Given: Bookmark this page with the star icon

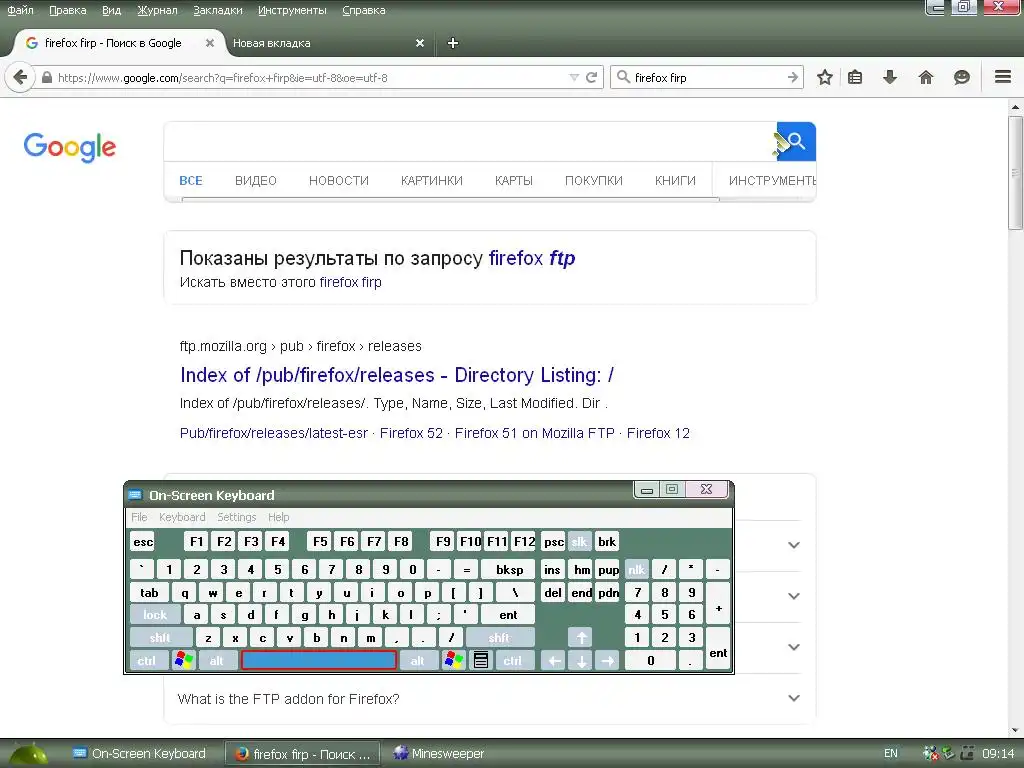Looking at the screenshot, I should 825,78.
